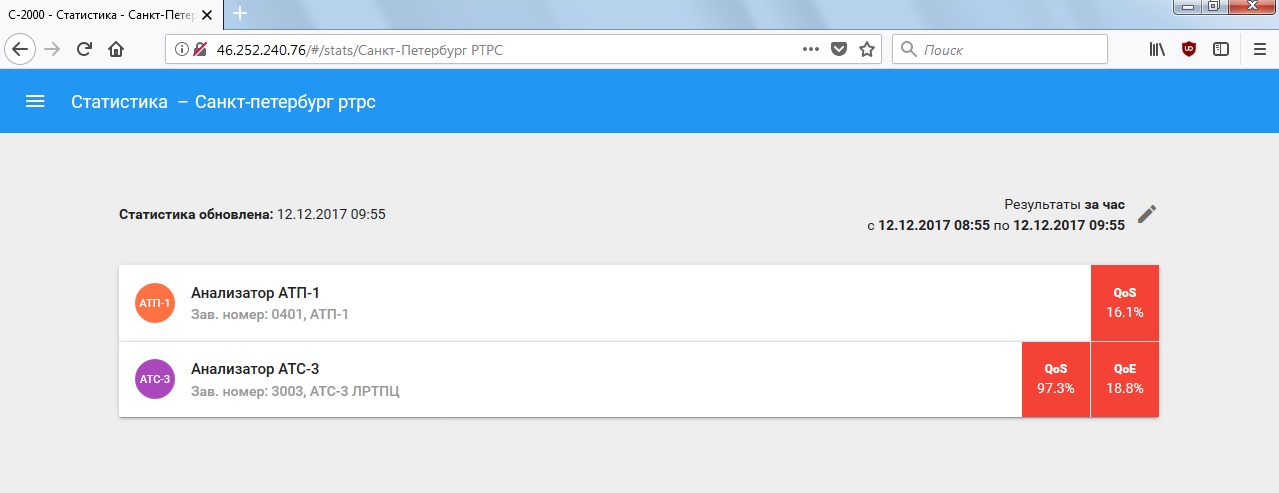Bookmark this page with the star icon

click(x=867, y=49)
